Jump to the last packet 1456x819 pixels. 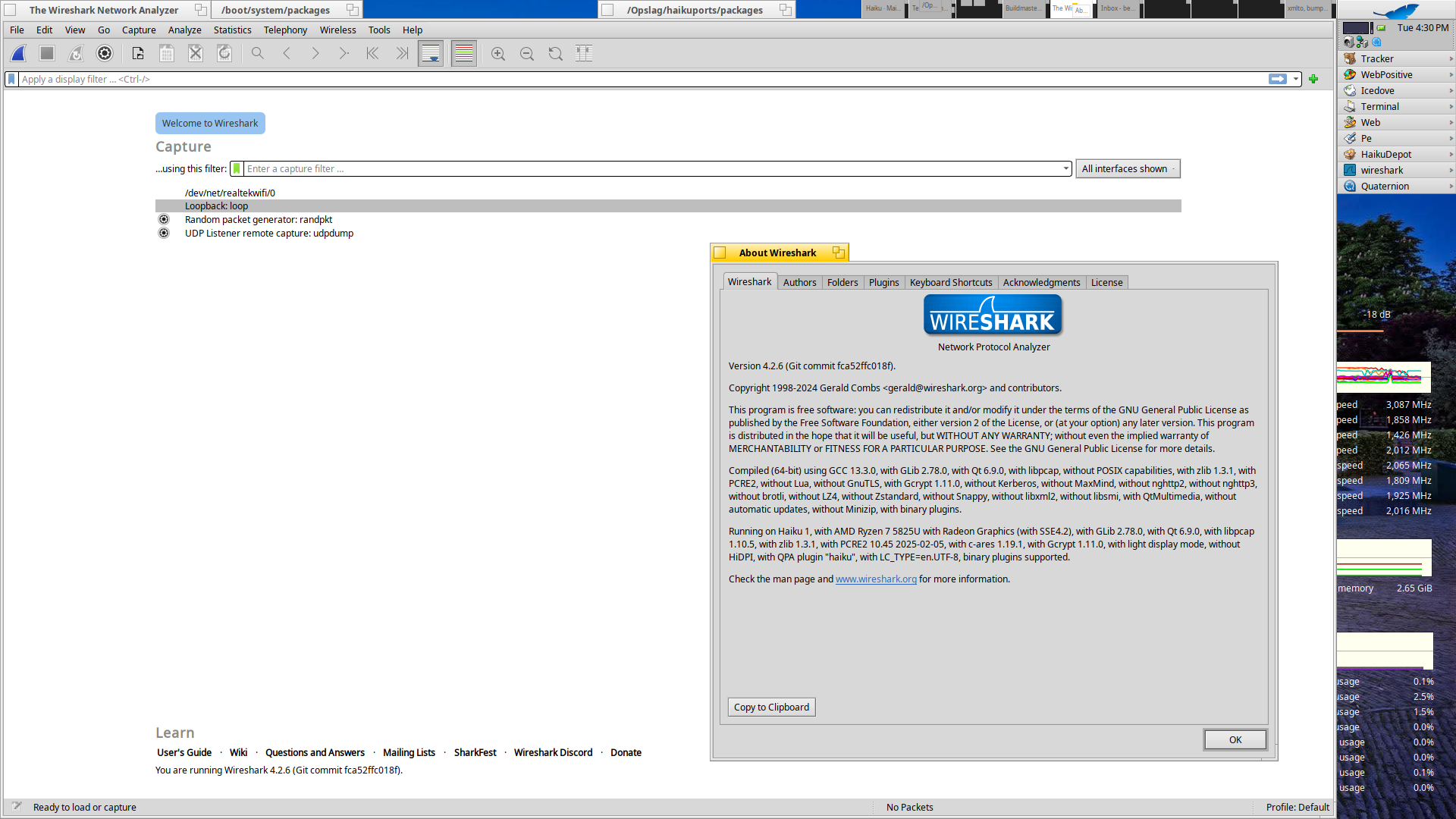[402, 54]
